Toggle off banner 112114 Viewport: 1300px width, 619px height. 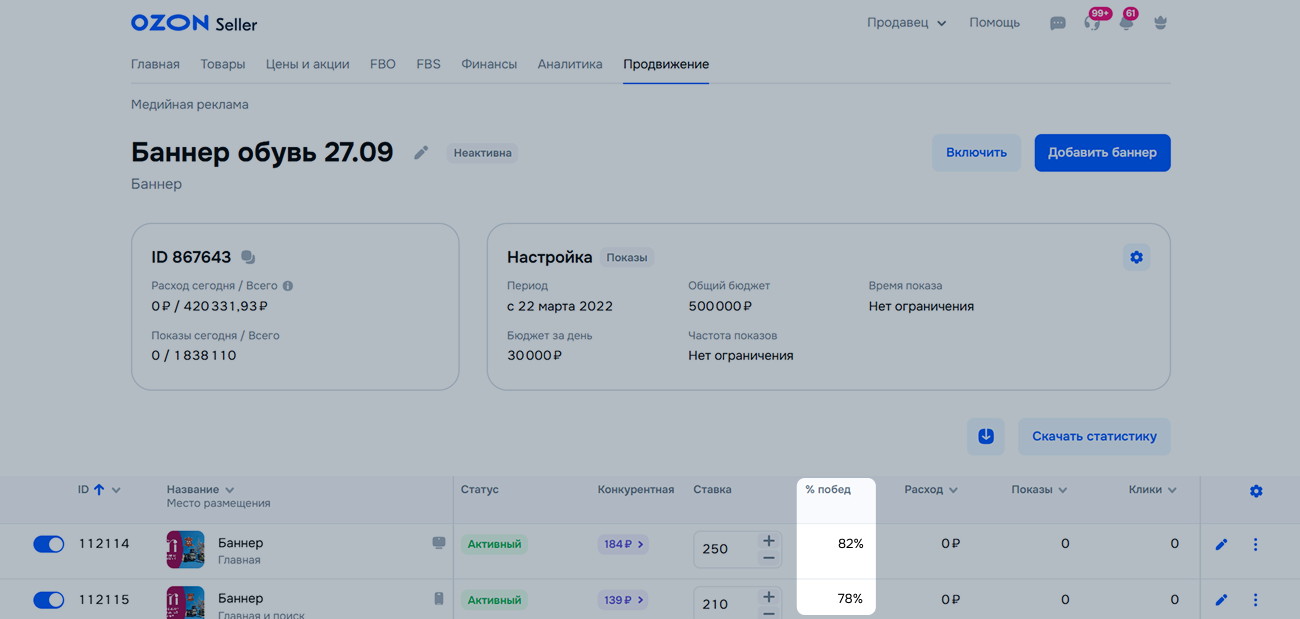click(48, 544)
